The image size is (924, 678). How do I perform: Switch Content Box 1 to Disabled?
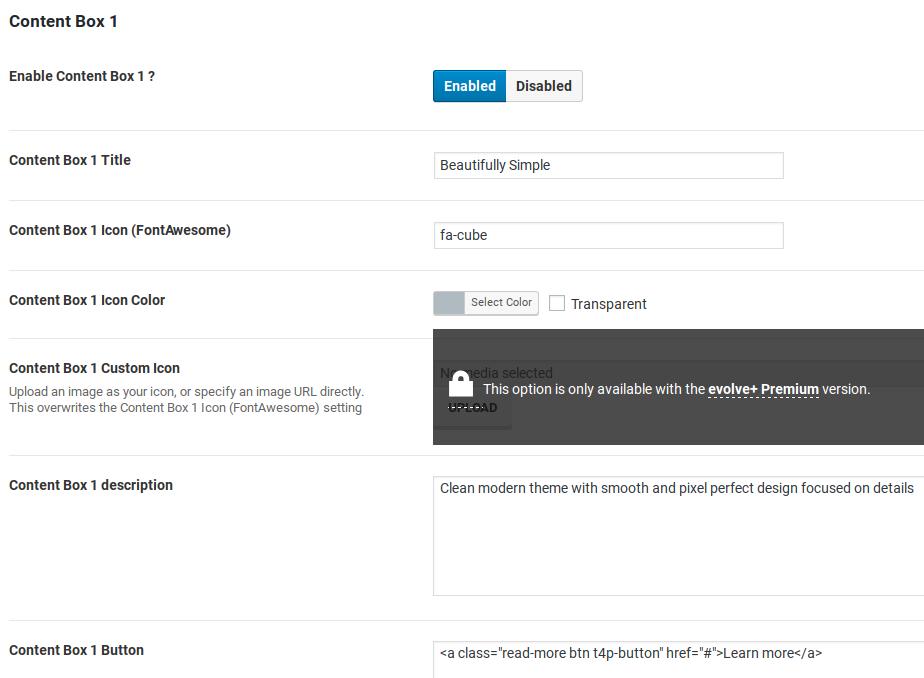pyautogui.click(x=544, y=86)
